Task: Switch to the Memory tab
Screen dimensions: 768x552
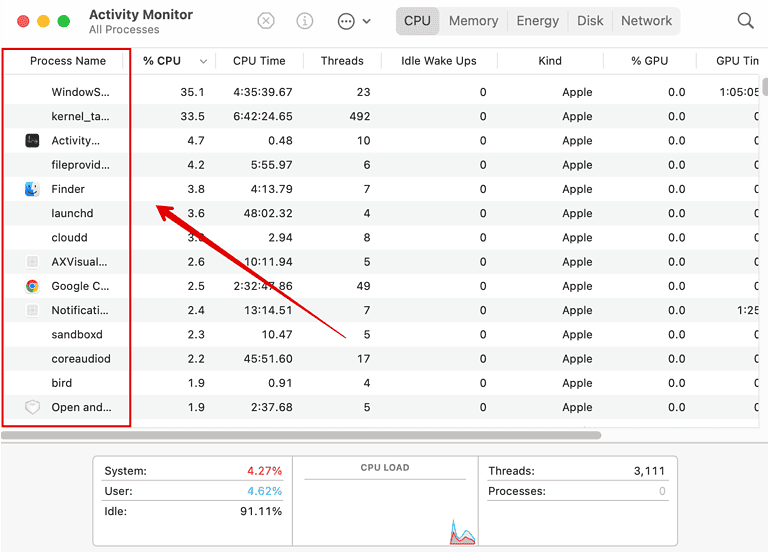Action: pos(473,21)
